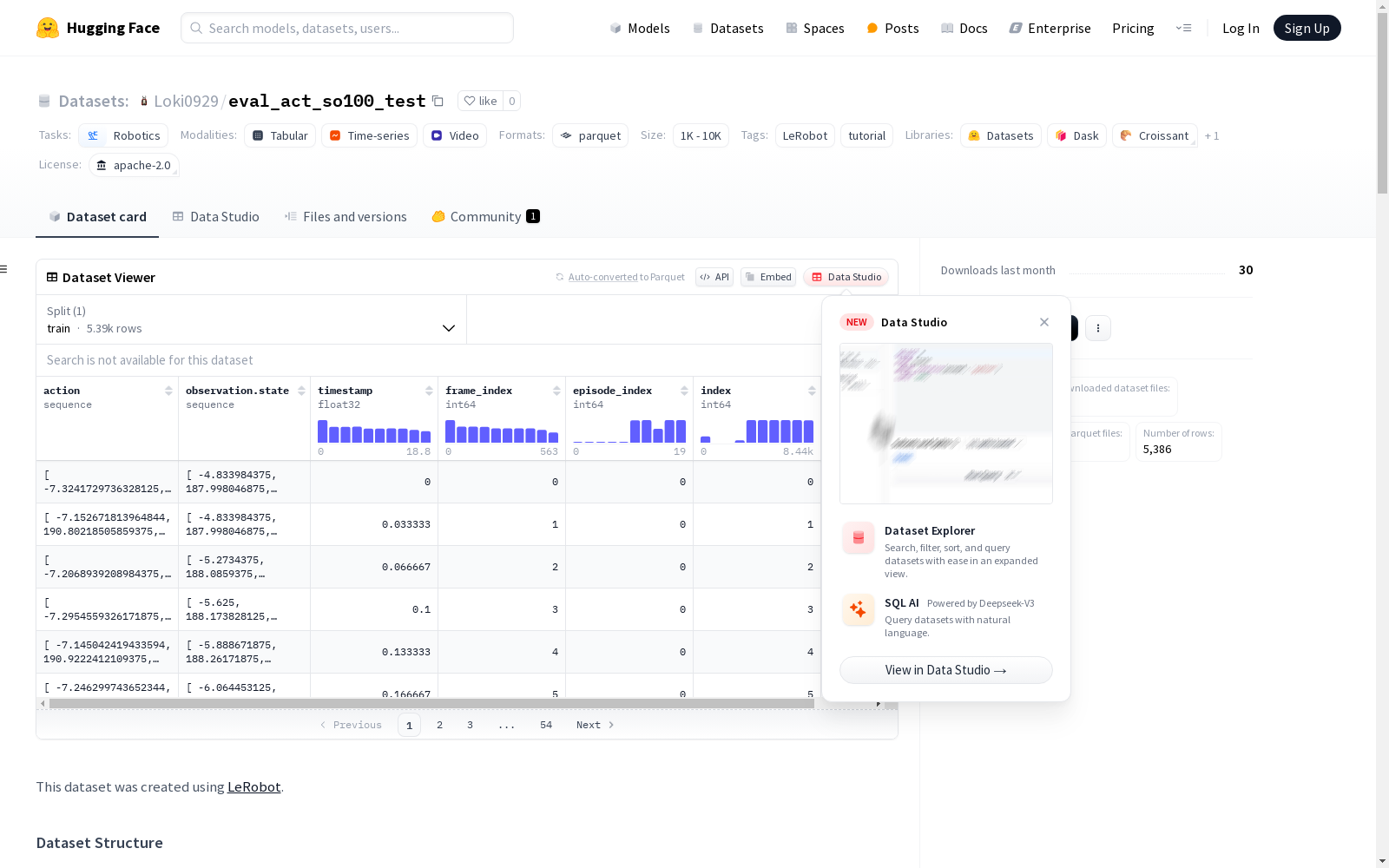Expand the train split dropdown
1389x868 pixels.
click(251, 319)
